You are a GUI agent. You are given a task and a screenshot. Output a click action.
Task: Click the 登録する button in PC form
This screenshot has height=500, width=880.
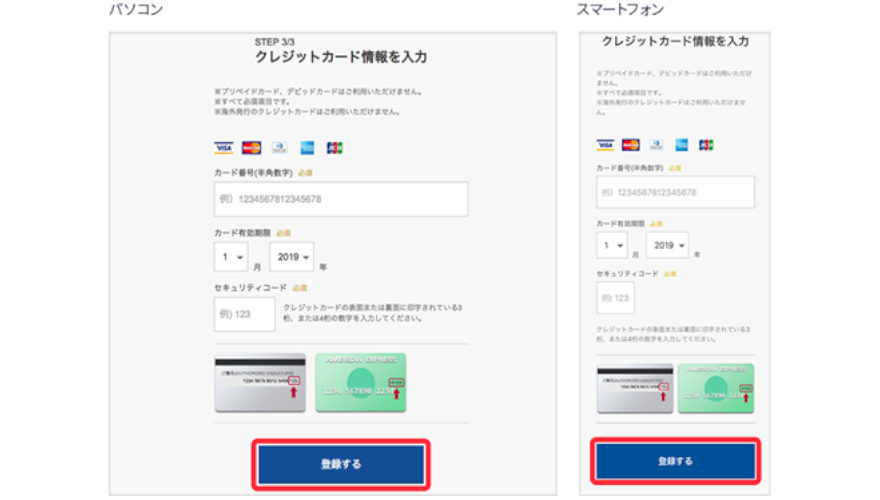click(341, 464)
